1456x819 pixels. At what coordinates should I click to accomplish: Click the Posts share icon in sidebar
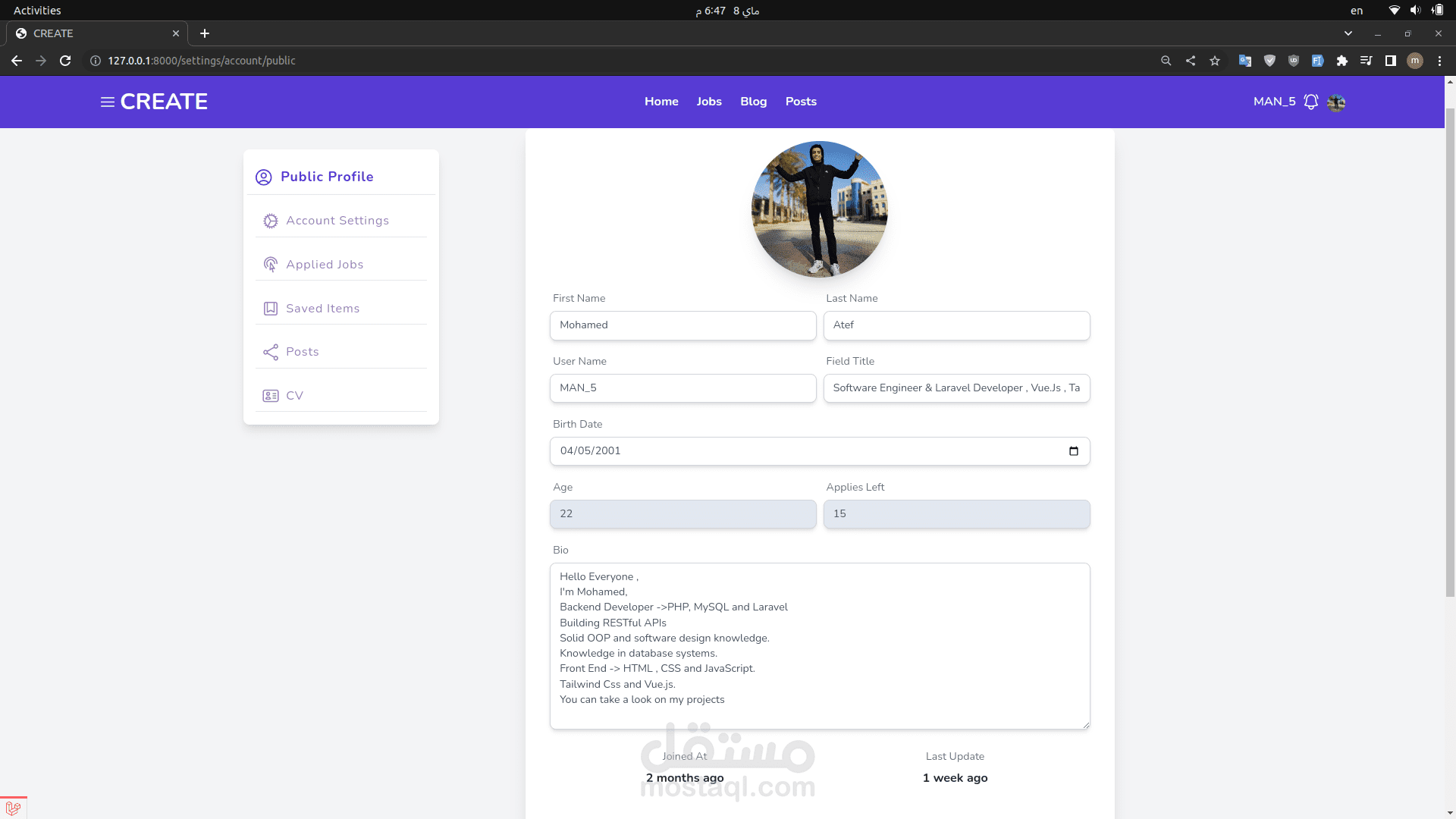(x=270, y=352)
